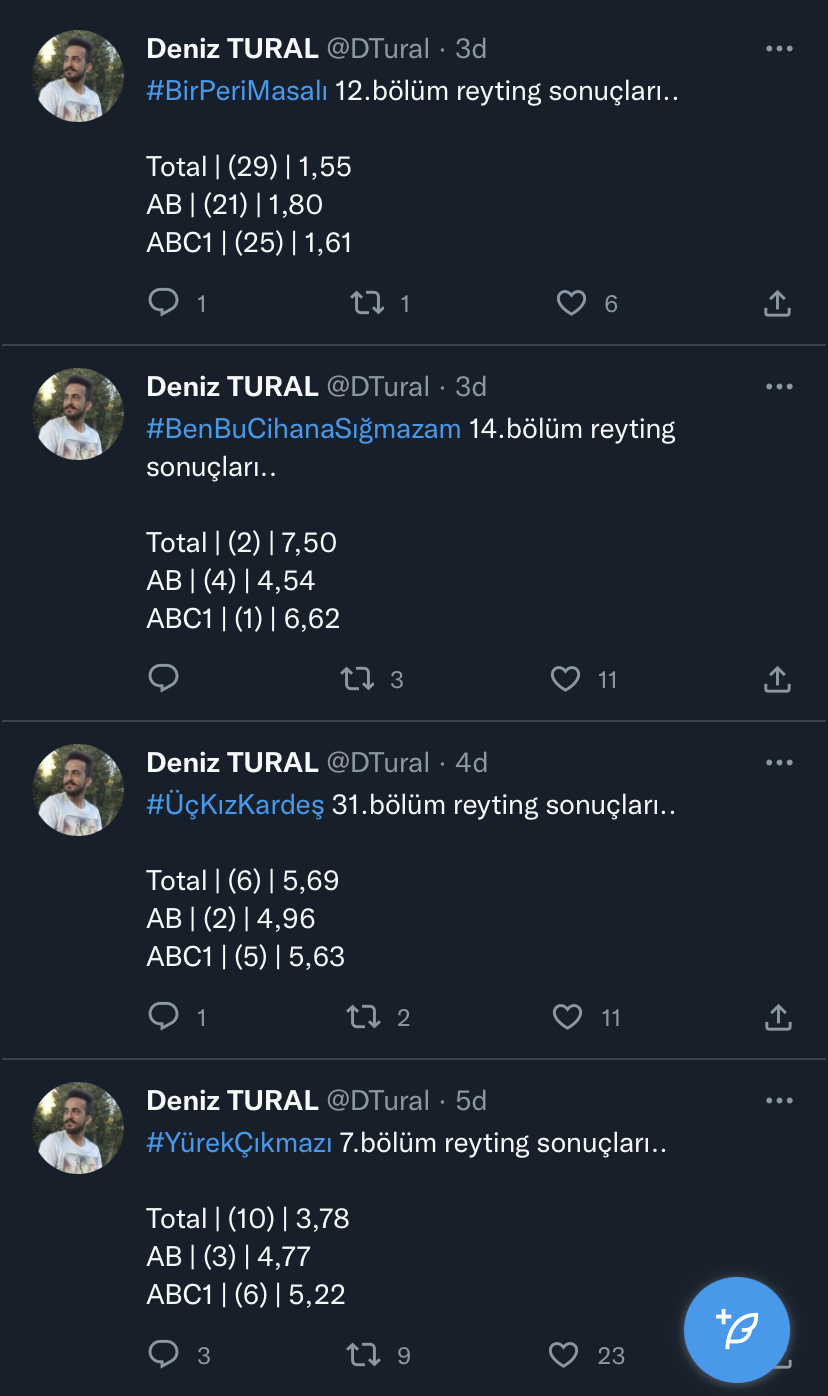
Task: Share the BirPeriMasalı tweet
Action: pyautogui.click(x=777, y=303)
